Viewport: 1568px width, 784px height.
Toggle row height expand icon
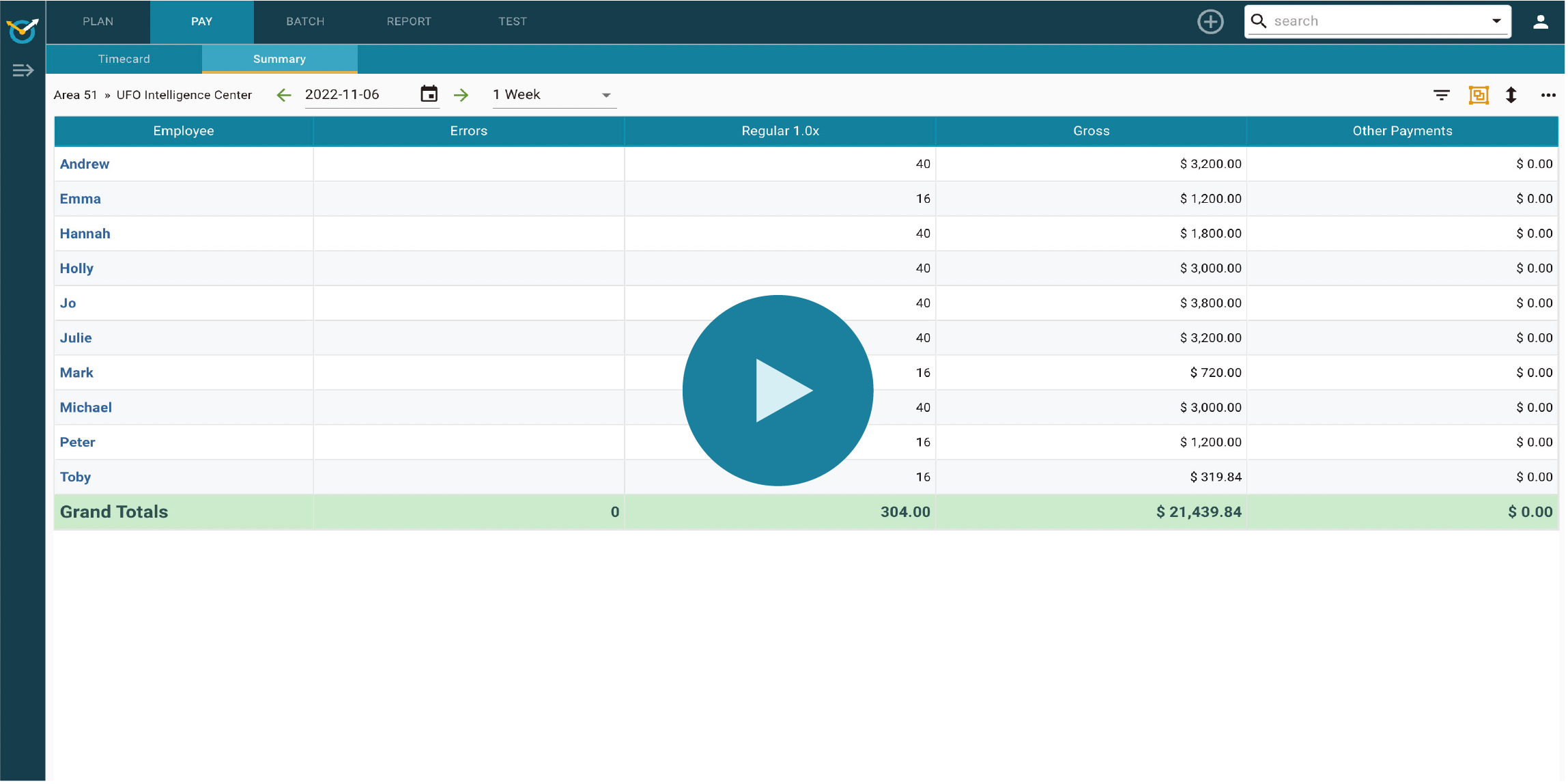[1511, 95]
